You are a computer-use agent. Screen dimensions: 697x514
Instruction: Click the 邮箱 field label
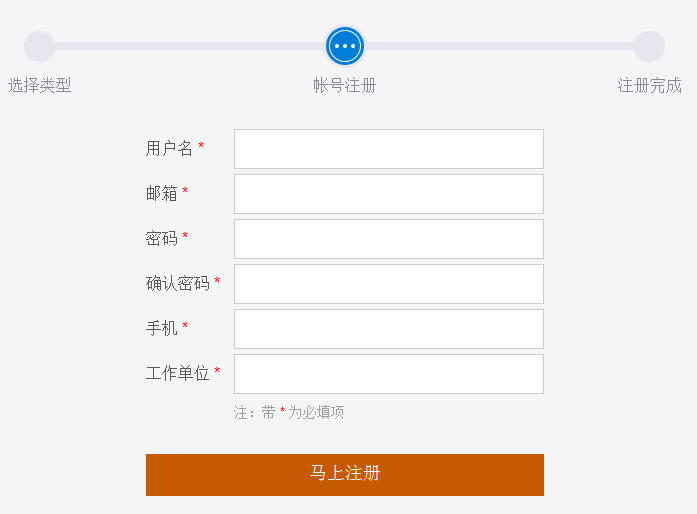[x=161, y=193]
